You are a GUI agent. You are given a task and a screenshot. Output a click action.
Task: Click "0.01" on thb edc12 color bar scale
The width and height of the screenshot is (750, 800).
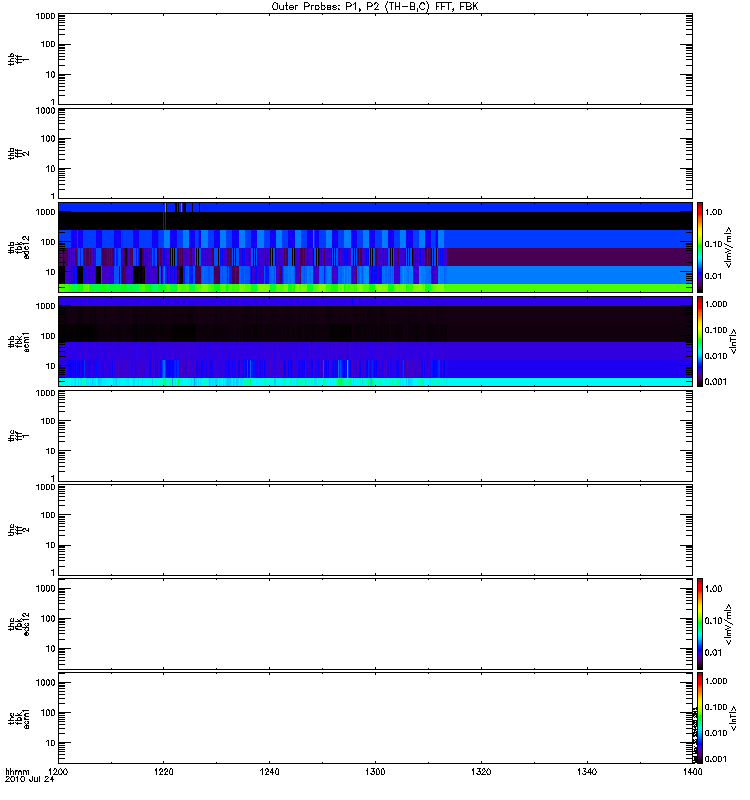[713, 276]
